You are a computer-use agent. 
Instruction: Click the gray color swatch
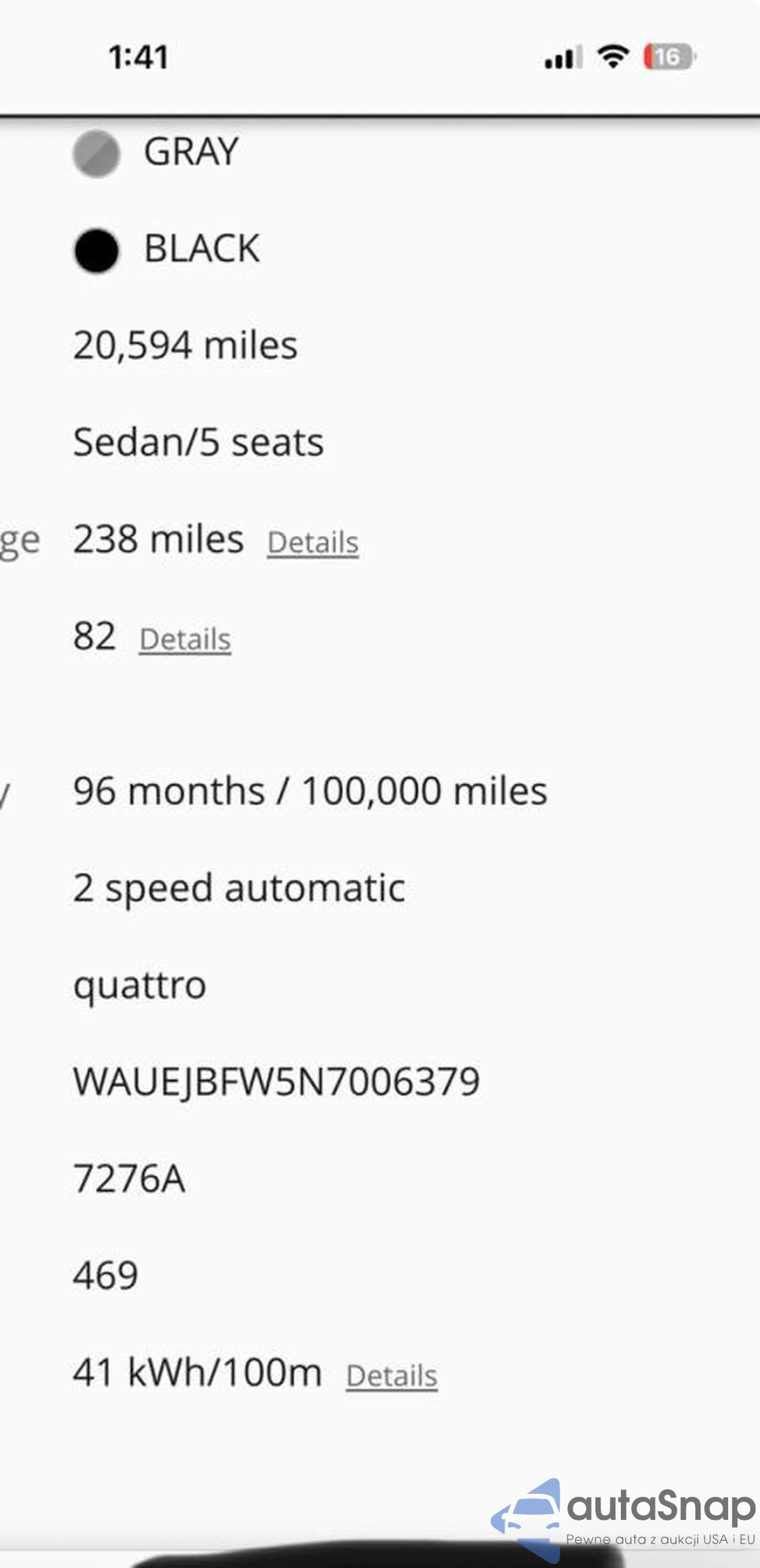(x=96, y=154)
